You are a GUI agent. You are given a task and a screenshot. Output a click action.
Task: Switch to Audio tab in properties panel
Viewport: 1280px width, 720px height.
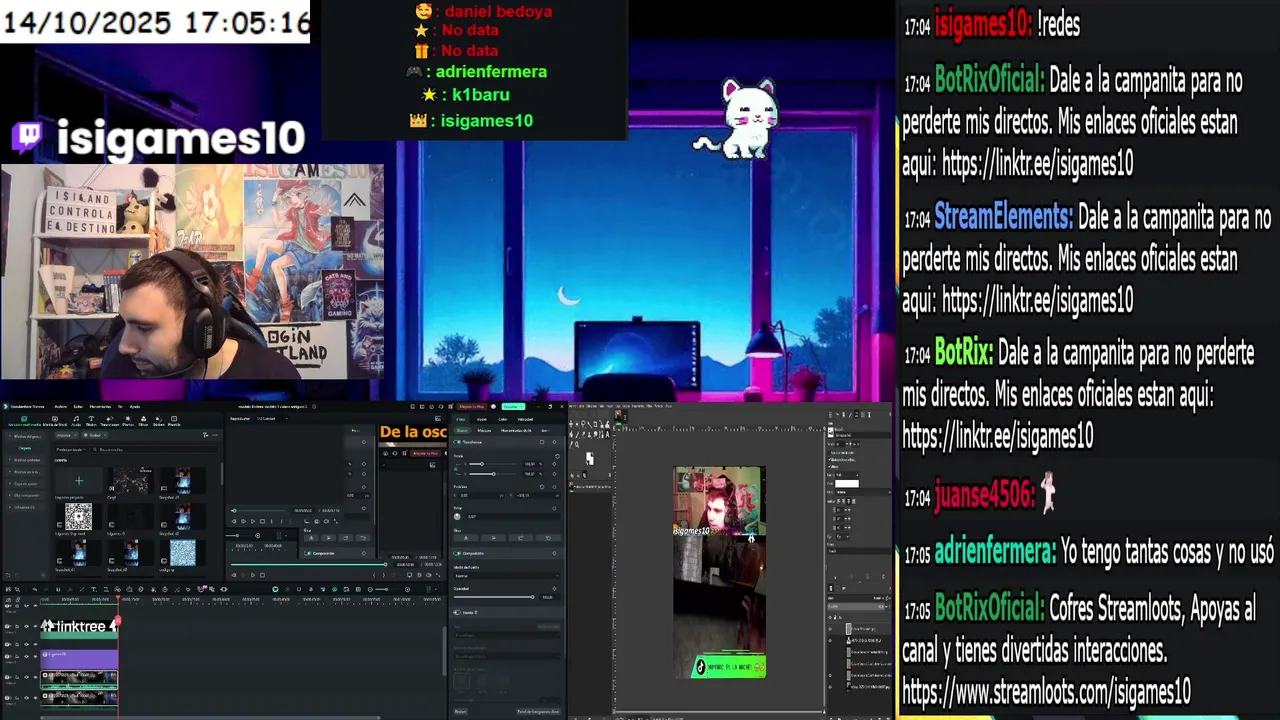(482, 419)
